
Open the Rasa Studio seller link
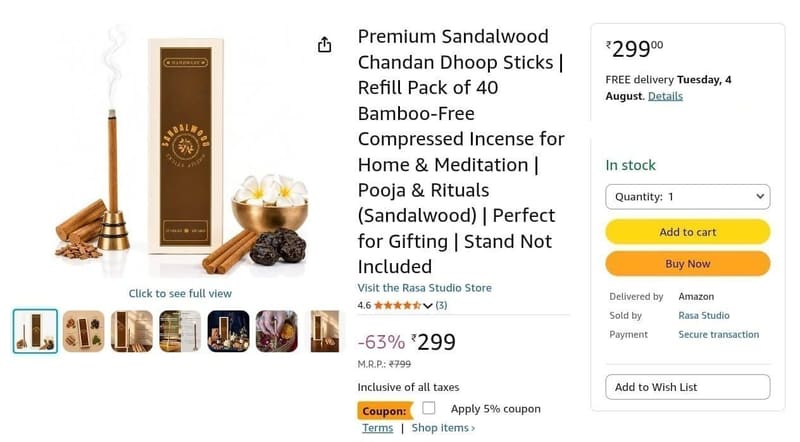click(x=704, y=315)
